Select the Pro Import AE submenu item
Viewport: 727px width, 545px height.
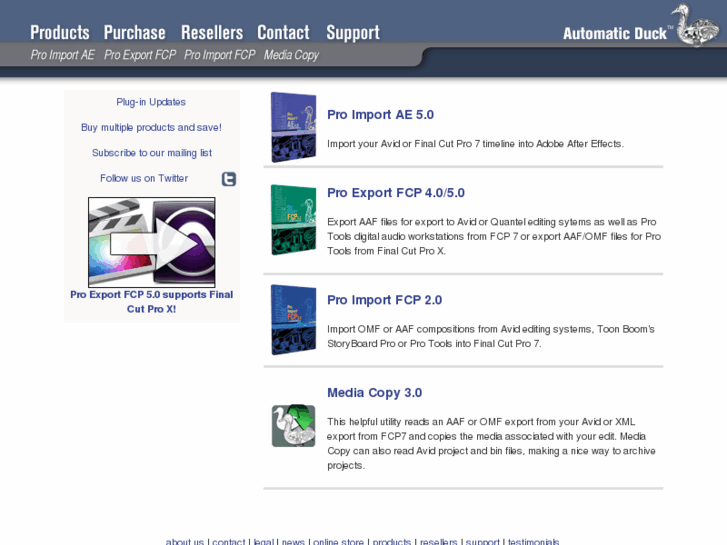pyautogui.click(x=63, y=55)
